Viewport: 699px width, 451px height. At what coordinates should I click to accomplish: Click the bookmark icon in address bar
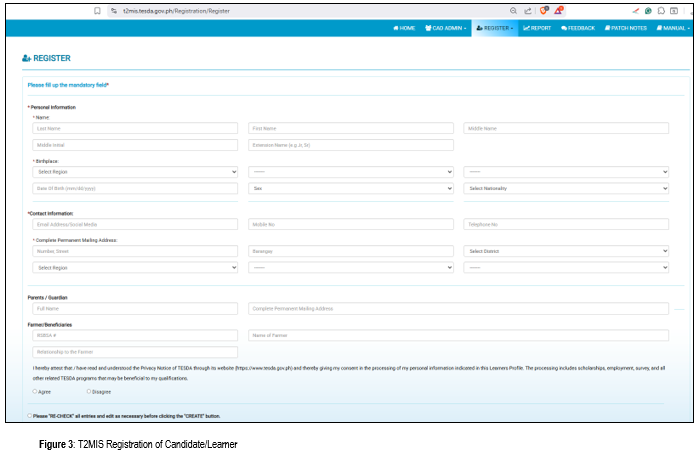click(x=96, y=10)
